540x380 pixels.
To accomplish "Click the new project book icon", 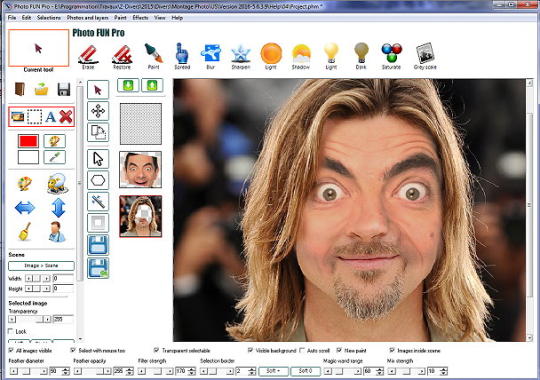I will (20, 89).
